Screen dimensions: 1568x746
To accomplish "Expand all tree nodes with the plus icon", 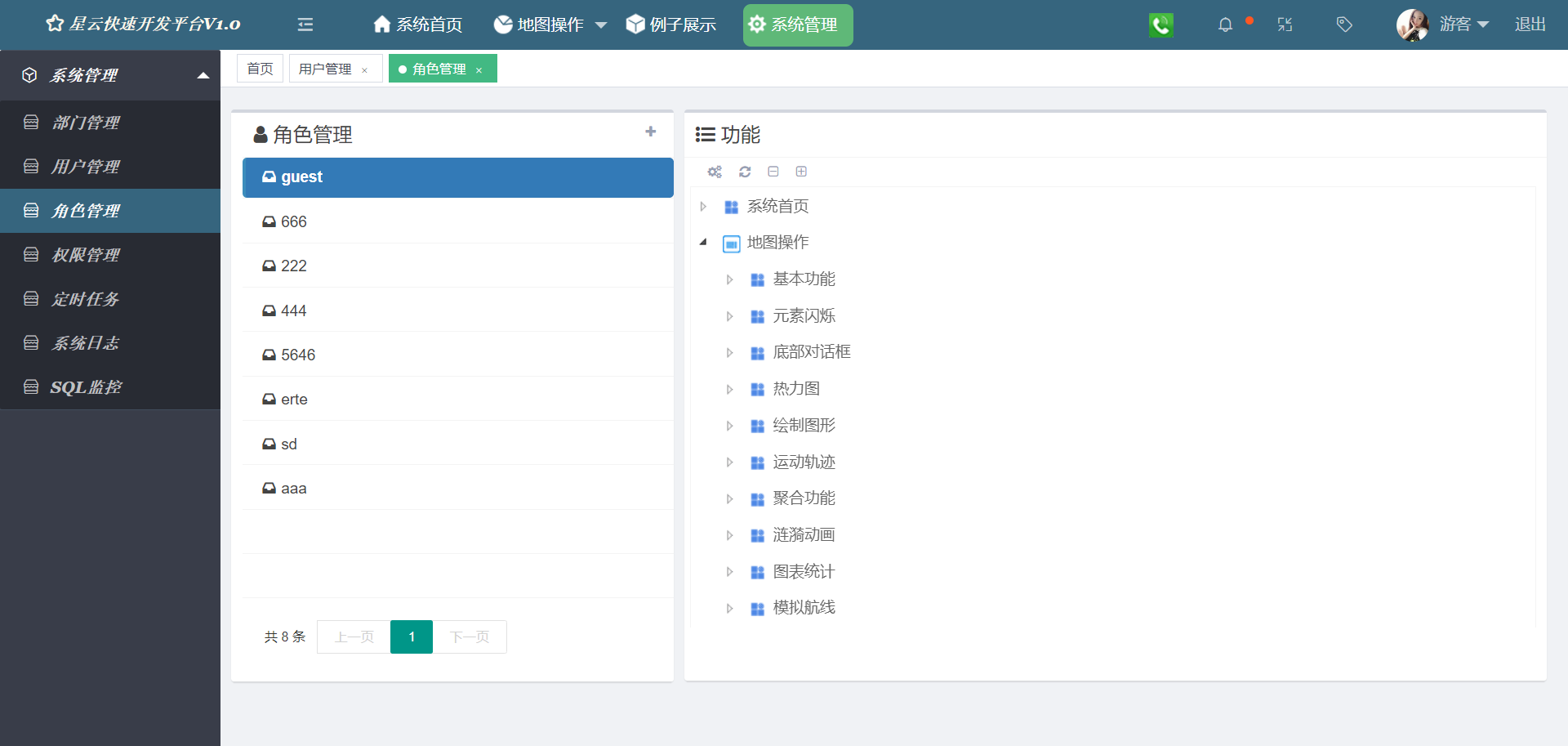I will click(801, 172).
